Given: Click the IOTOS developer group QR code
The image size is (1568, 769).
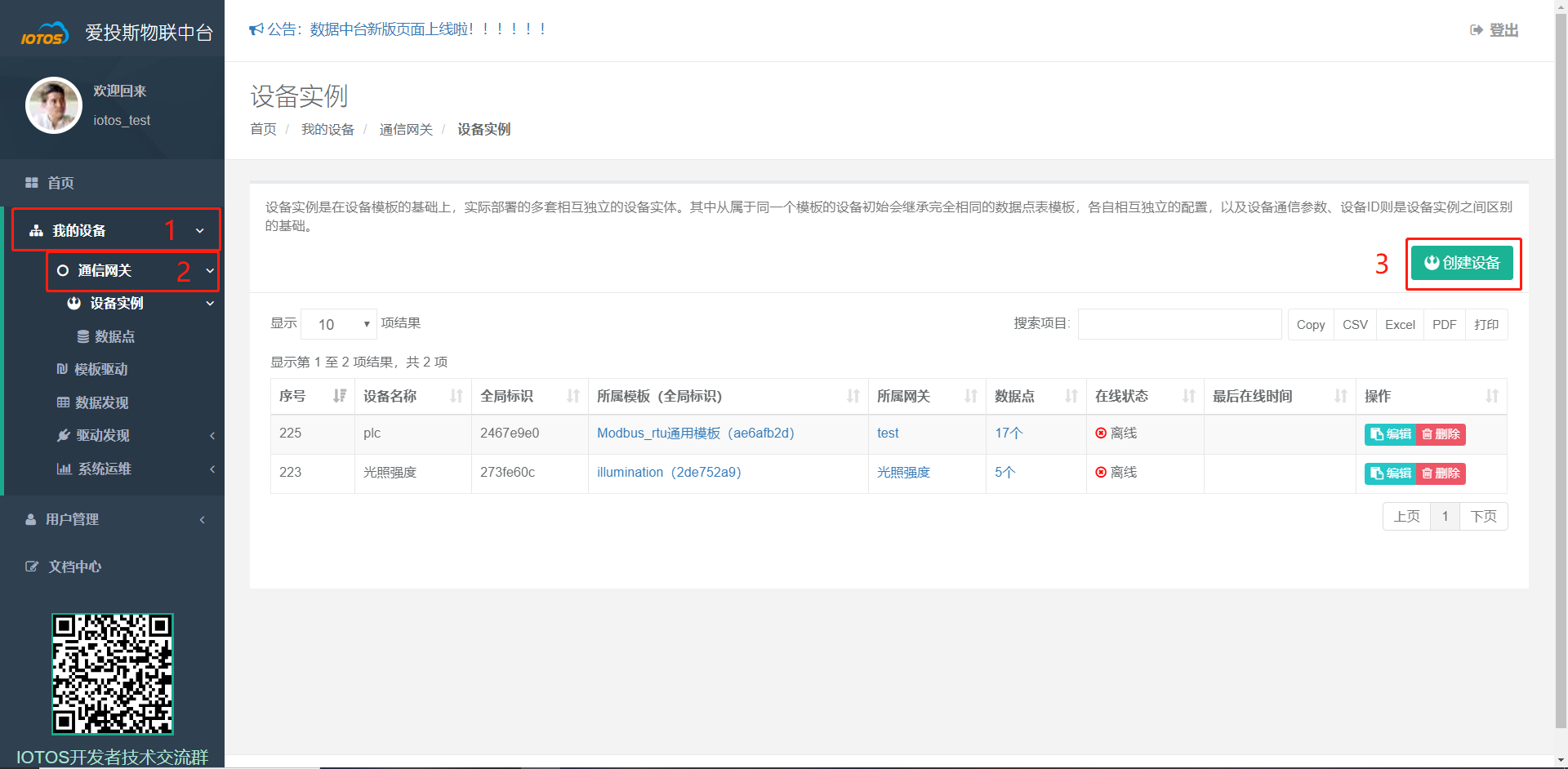Looking at the screenshot, I should click(112, 674).
